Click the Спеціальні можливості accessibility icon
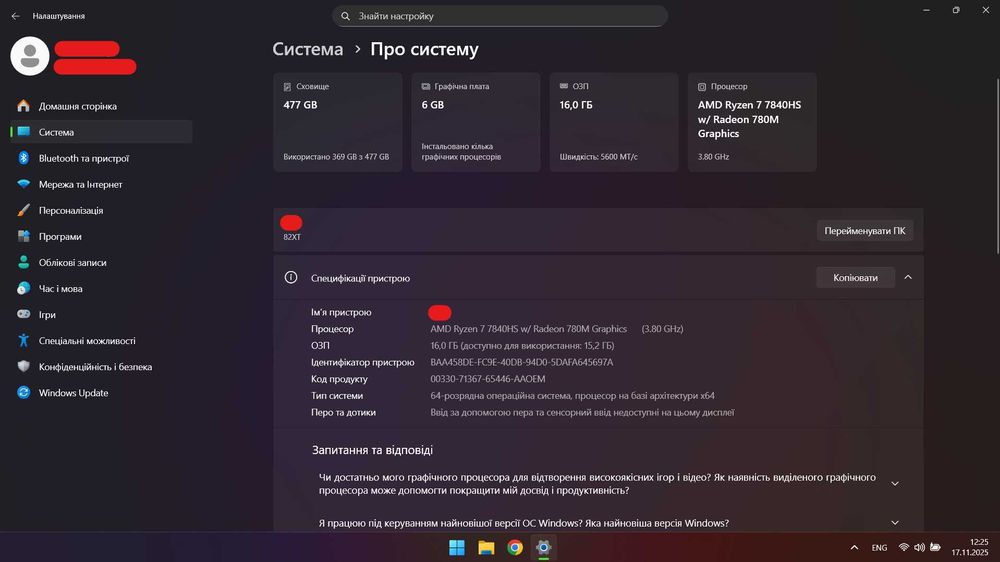 [x=24, y=341]
